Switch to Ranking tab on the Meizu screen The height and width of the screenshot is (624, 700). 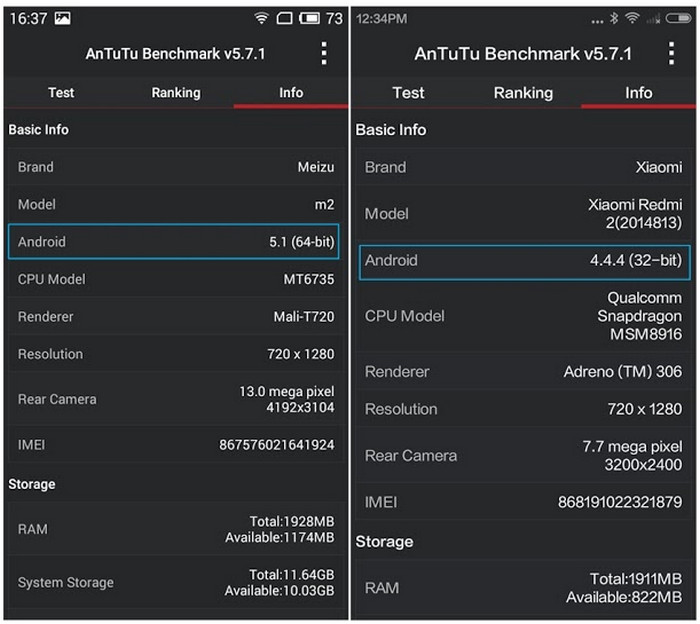pos(176,93)
